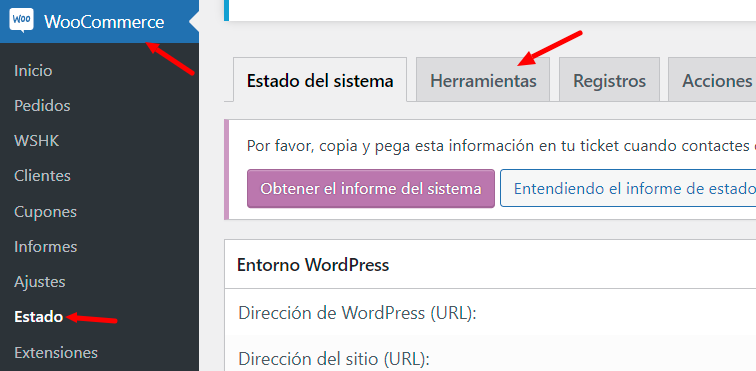The height and width of the screenshot is (371, 756).
Task: Select the Estado submenu item
Action: click(39, 317)
